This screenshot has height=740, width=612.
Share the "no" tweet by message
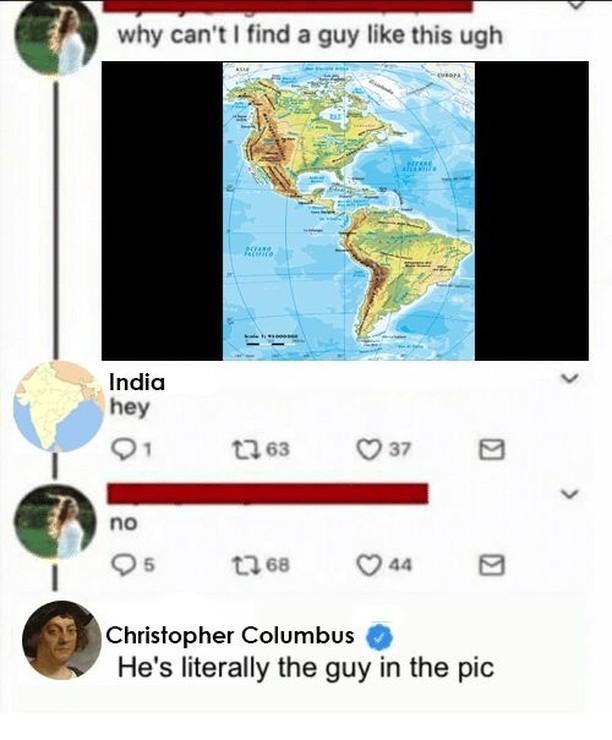click(x=492, y=565)
